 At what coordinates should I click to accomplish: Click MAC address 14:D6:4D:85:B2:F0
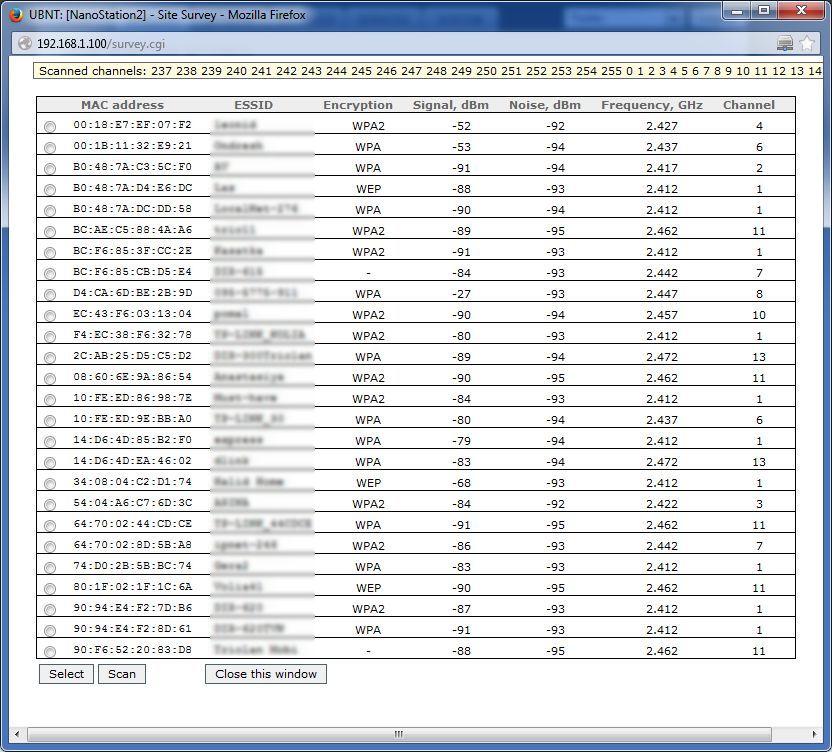(x=133, y=439)
